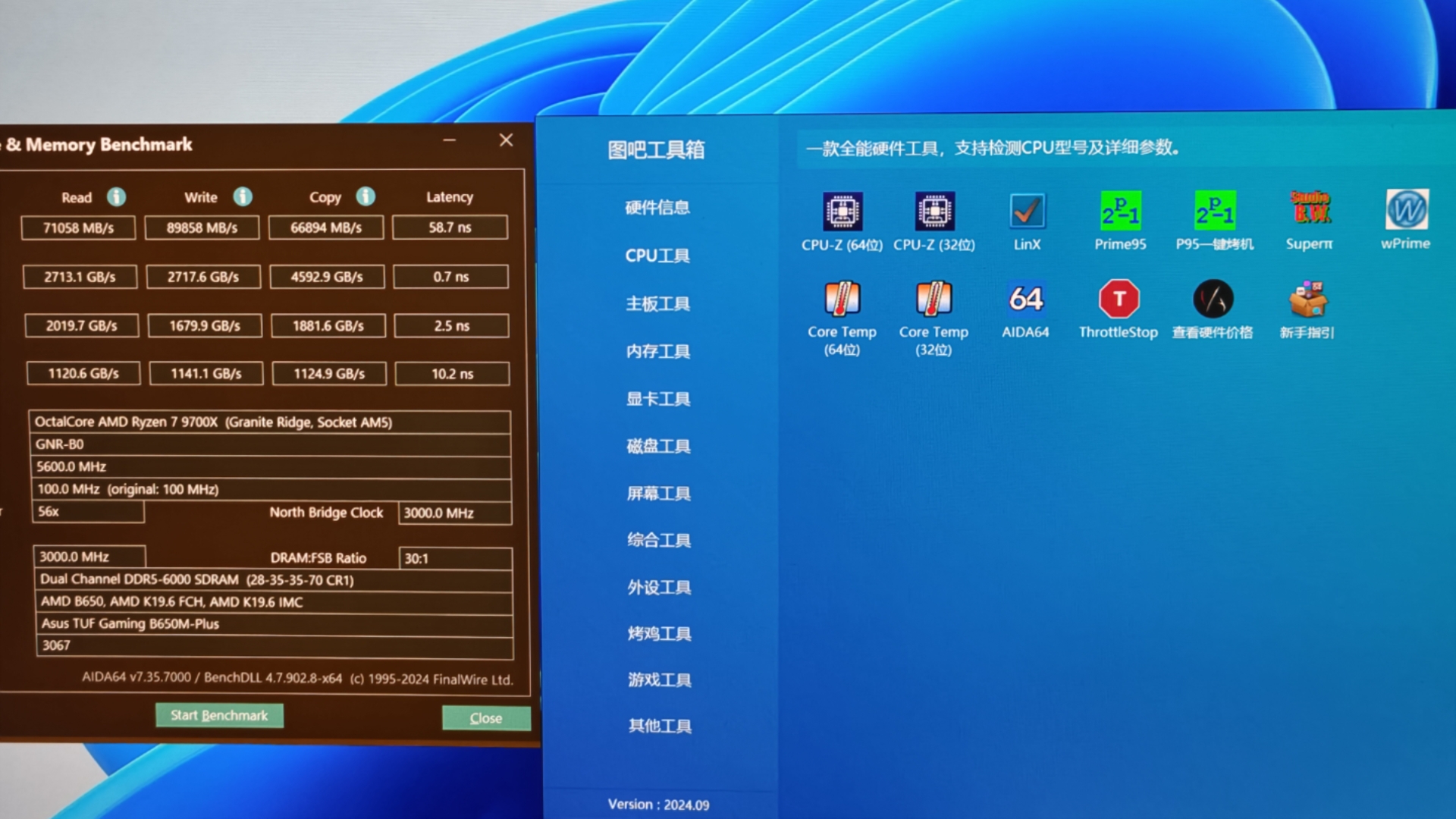
Task: Click 图吧工具箱 title
Action: pyautogui.click(x=656, y=150)
